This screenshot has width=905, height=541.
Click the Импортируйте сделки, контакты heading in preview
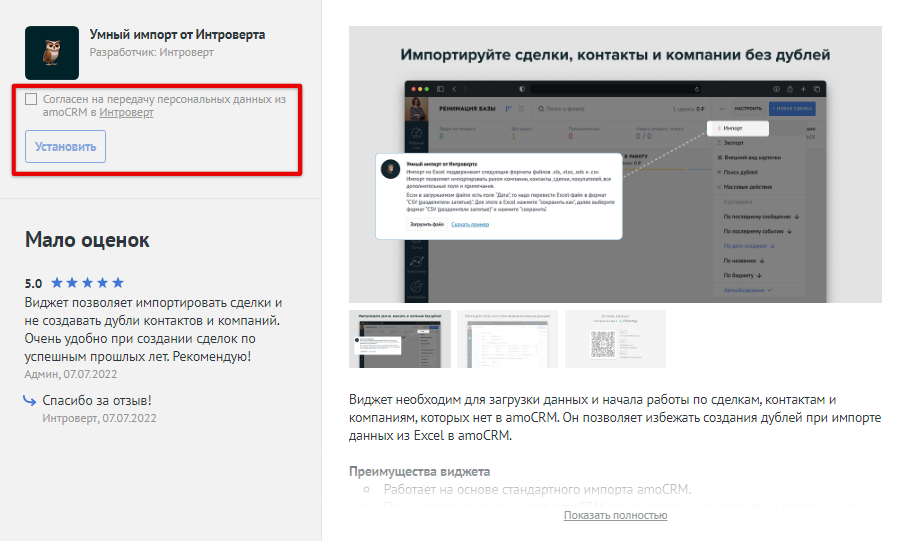615,55
